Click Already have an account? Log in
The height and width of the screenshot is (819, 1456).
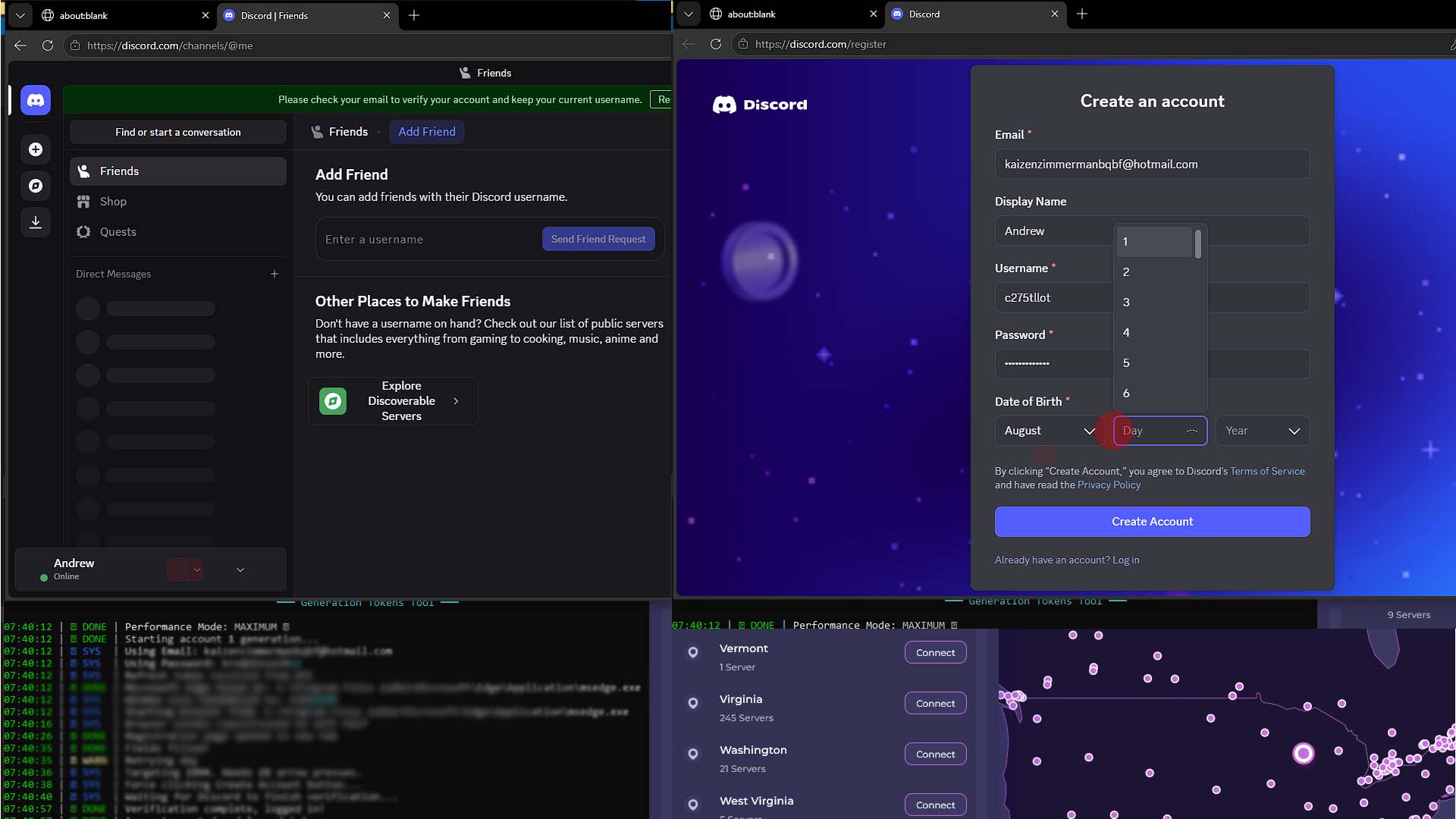coord(1067,560)
